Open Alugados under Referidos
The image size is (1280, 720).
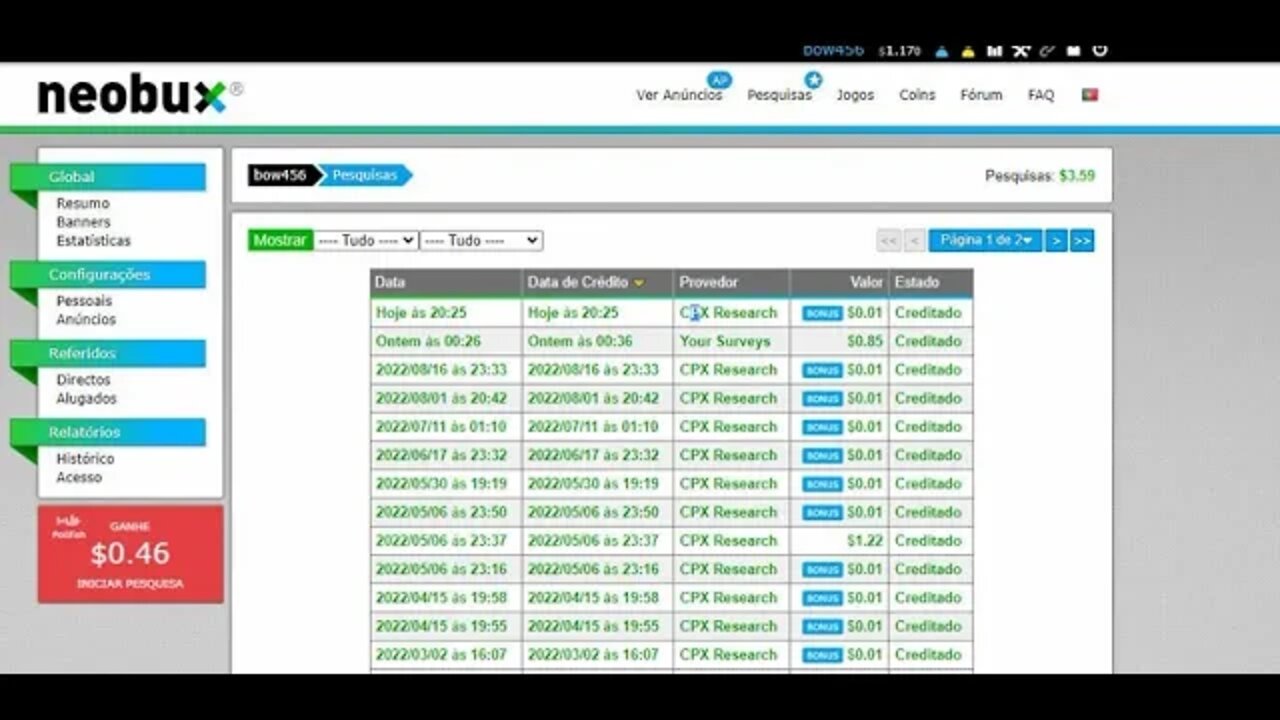(86, 399)
